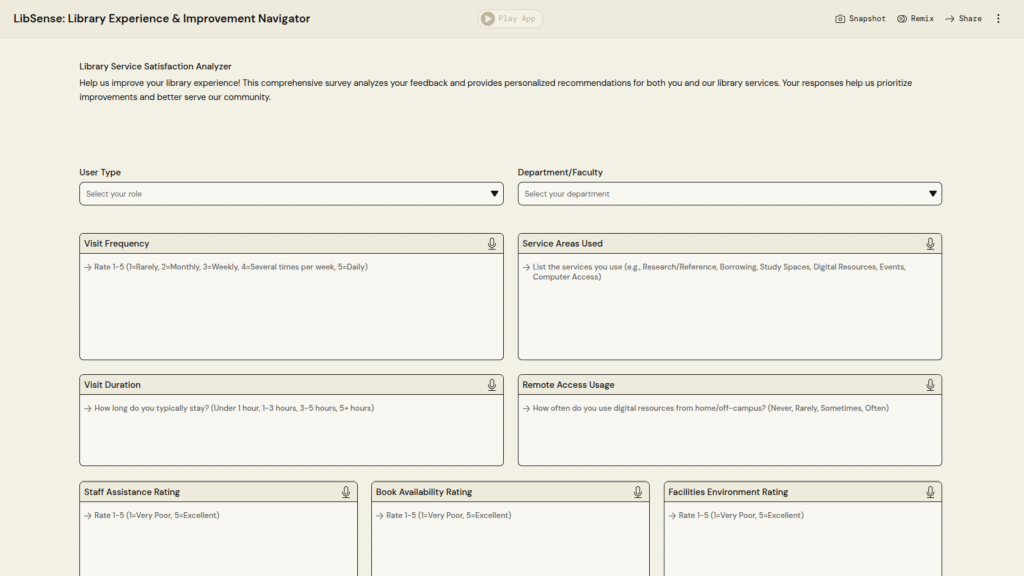The width and height of the screenshot is (1024, 576).
Task: Click the Staff Assistance Rating text box
Action: click(x=218, y=540)
